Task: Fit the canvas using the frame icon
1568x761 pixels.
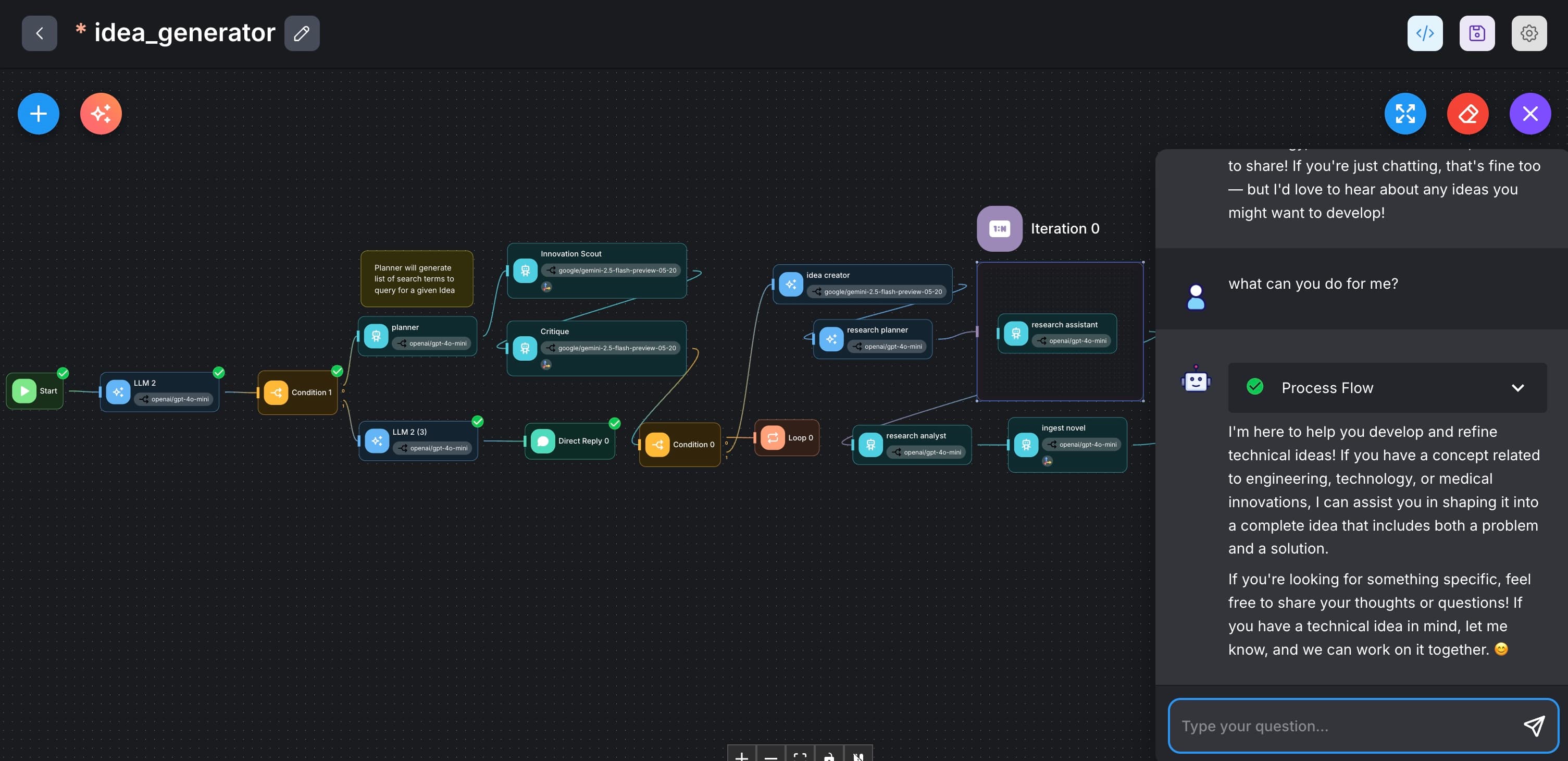Action: (800, 758)
